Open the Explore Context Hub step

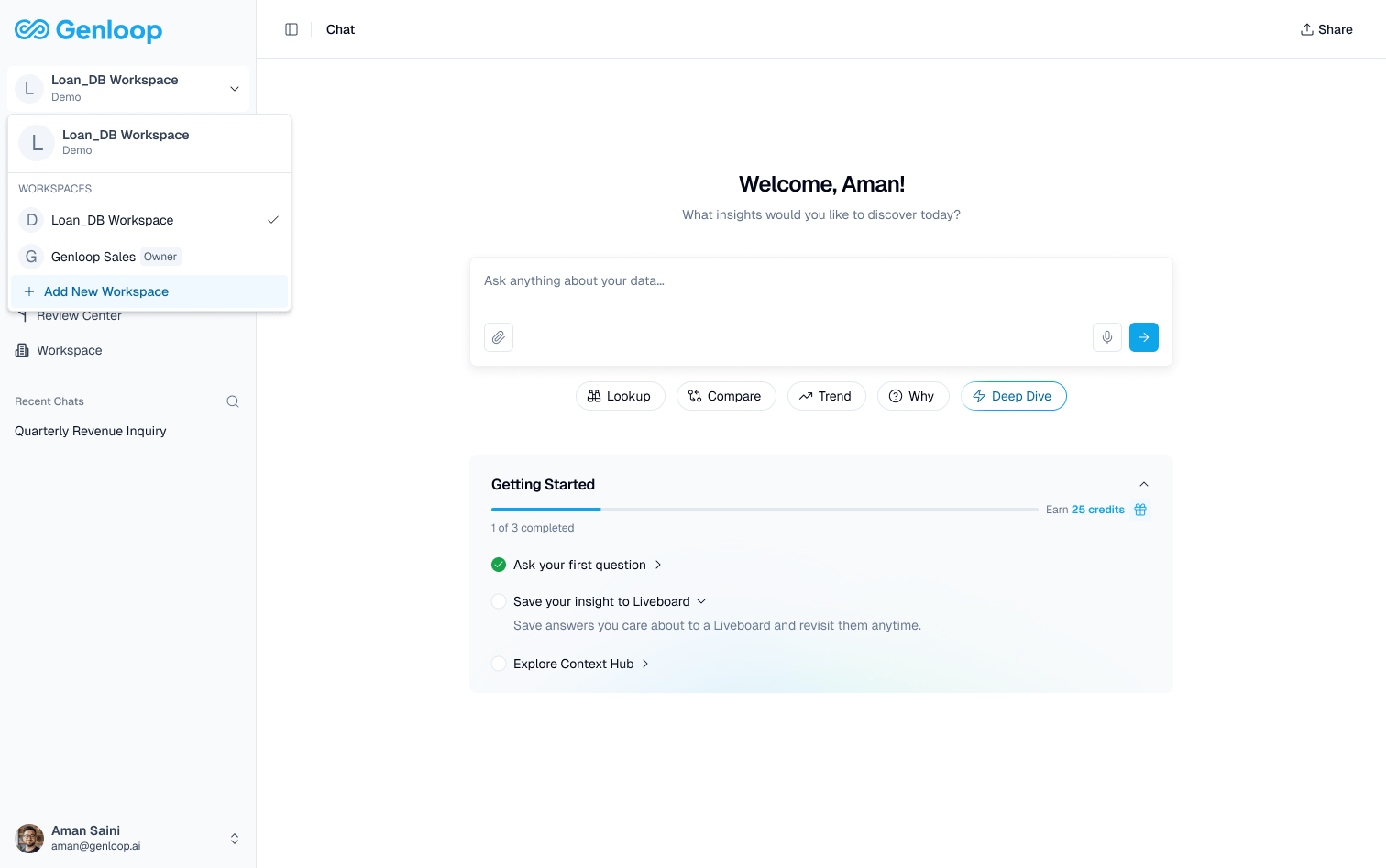581,664
